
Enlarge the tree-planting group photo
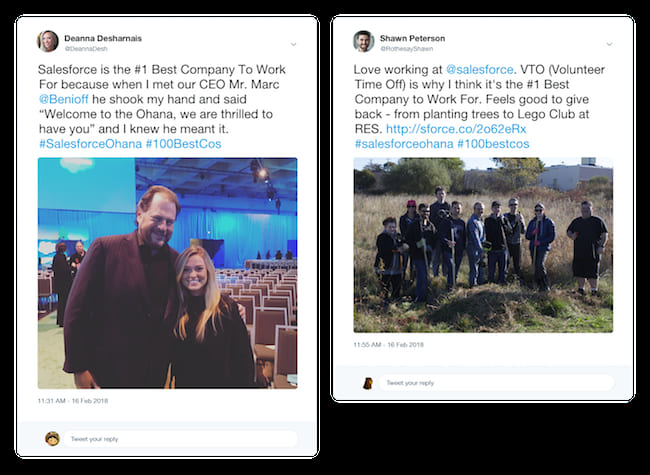point(483,245)
